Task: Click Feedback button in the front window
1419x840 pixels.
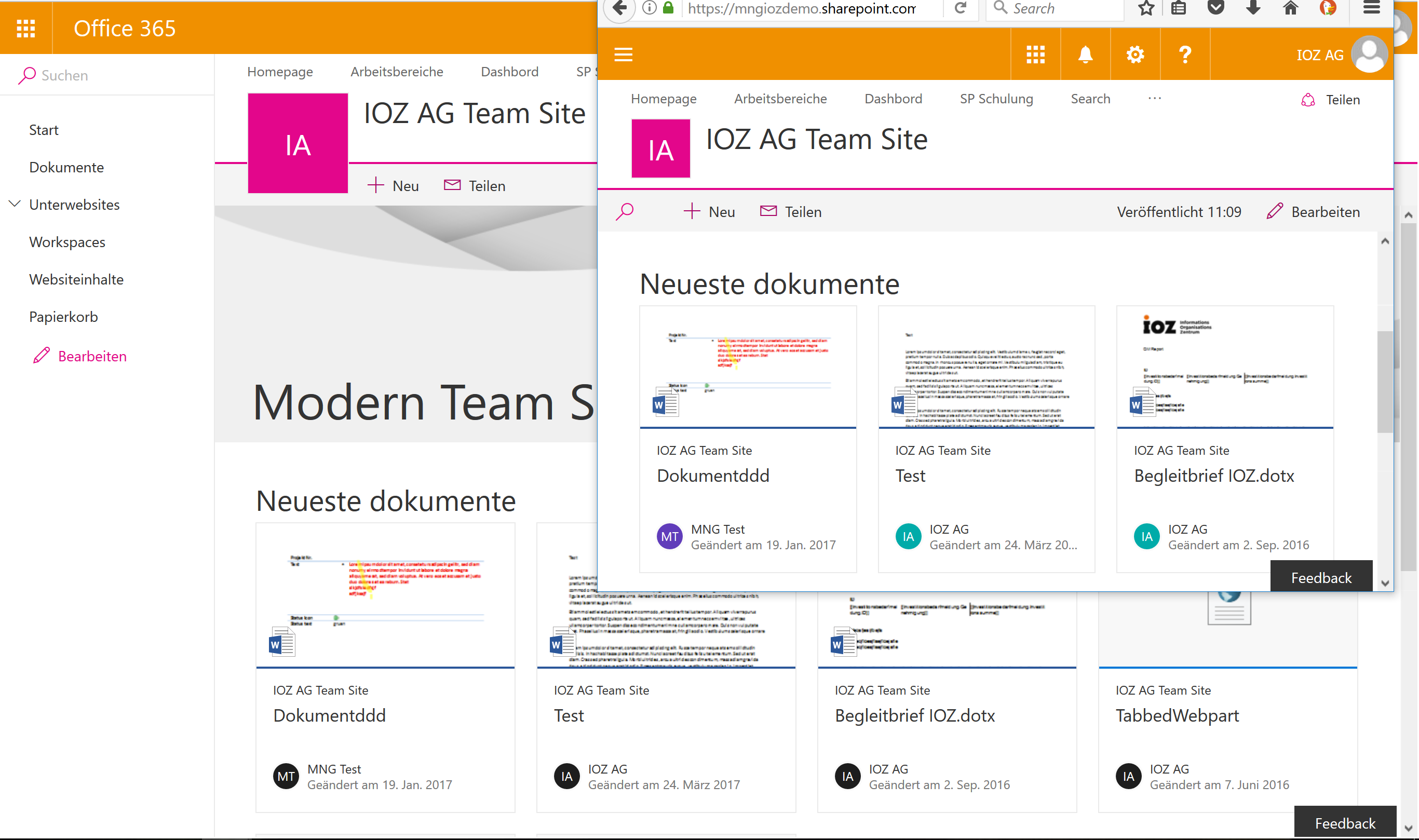Action: [1320, 577]
